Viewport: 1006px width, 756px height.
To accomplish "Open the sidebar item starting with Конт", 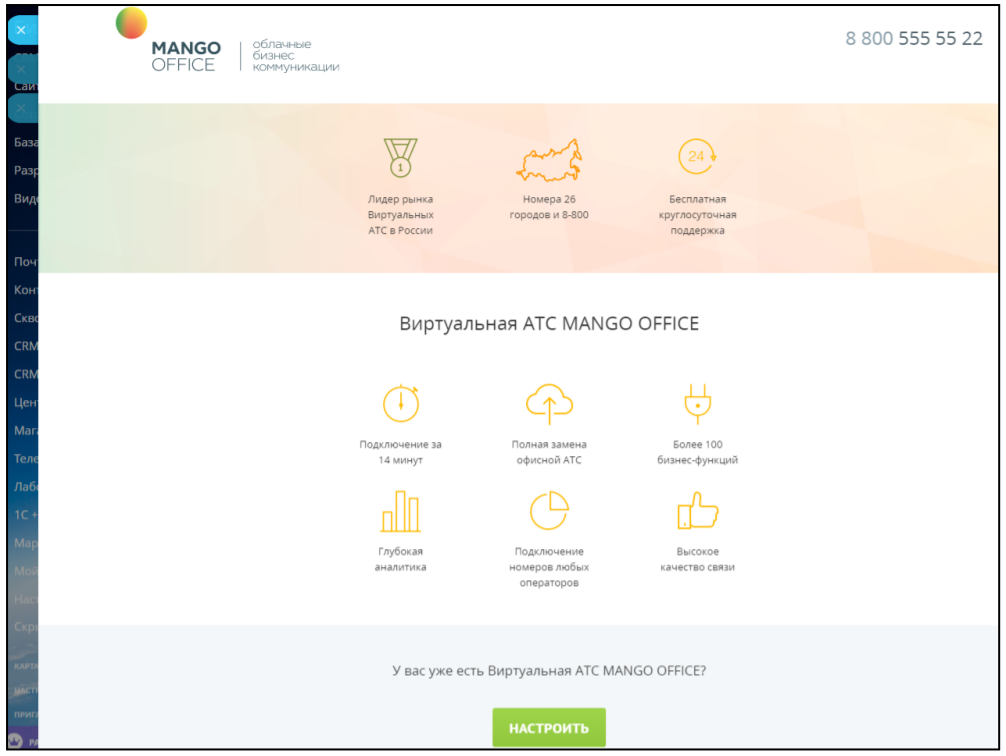I will pyautogui.click(x=25, y=290).
